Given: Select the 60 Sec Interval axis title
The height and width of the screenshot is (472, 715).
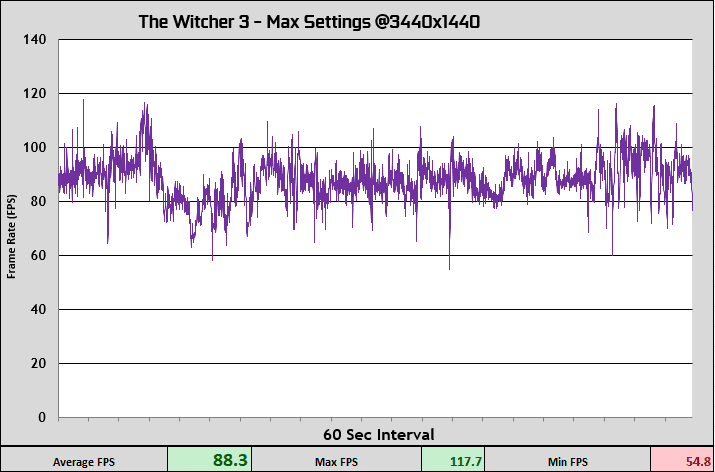Looking at the screenshot, I should pos(379,434).
